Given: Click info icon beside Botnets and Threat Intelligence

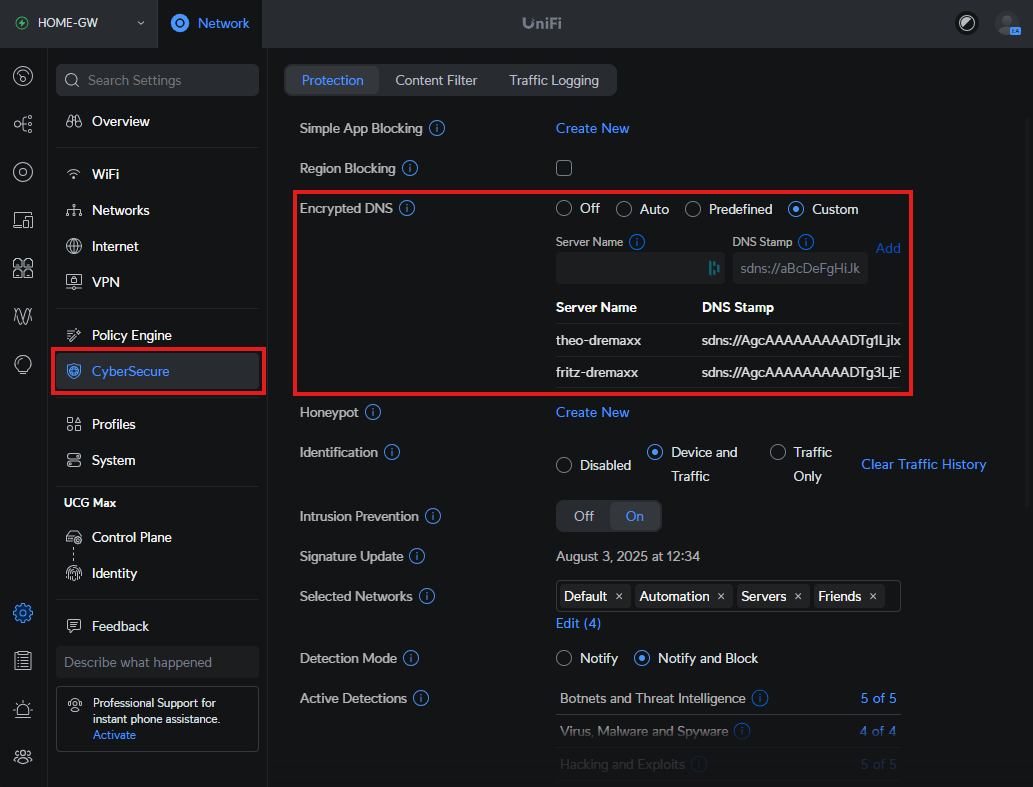Looking at the screenshot, I should (760, 698).
